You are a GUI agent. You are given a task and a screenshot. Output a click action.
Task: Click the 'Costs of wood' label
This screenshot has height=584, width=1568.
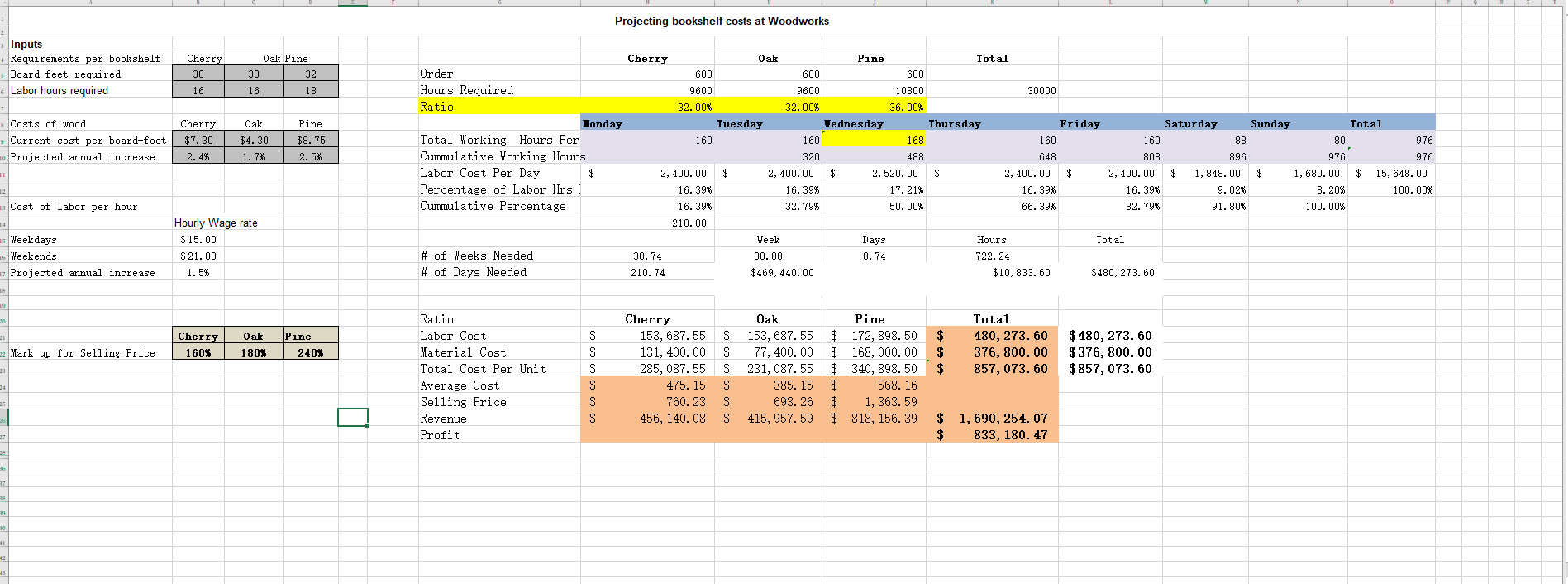point(48,124)
